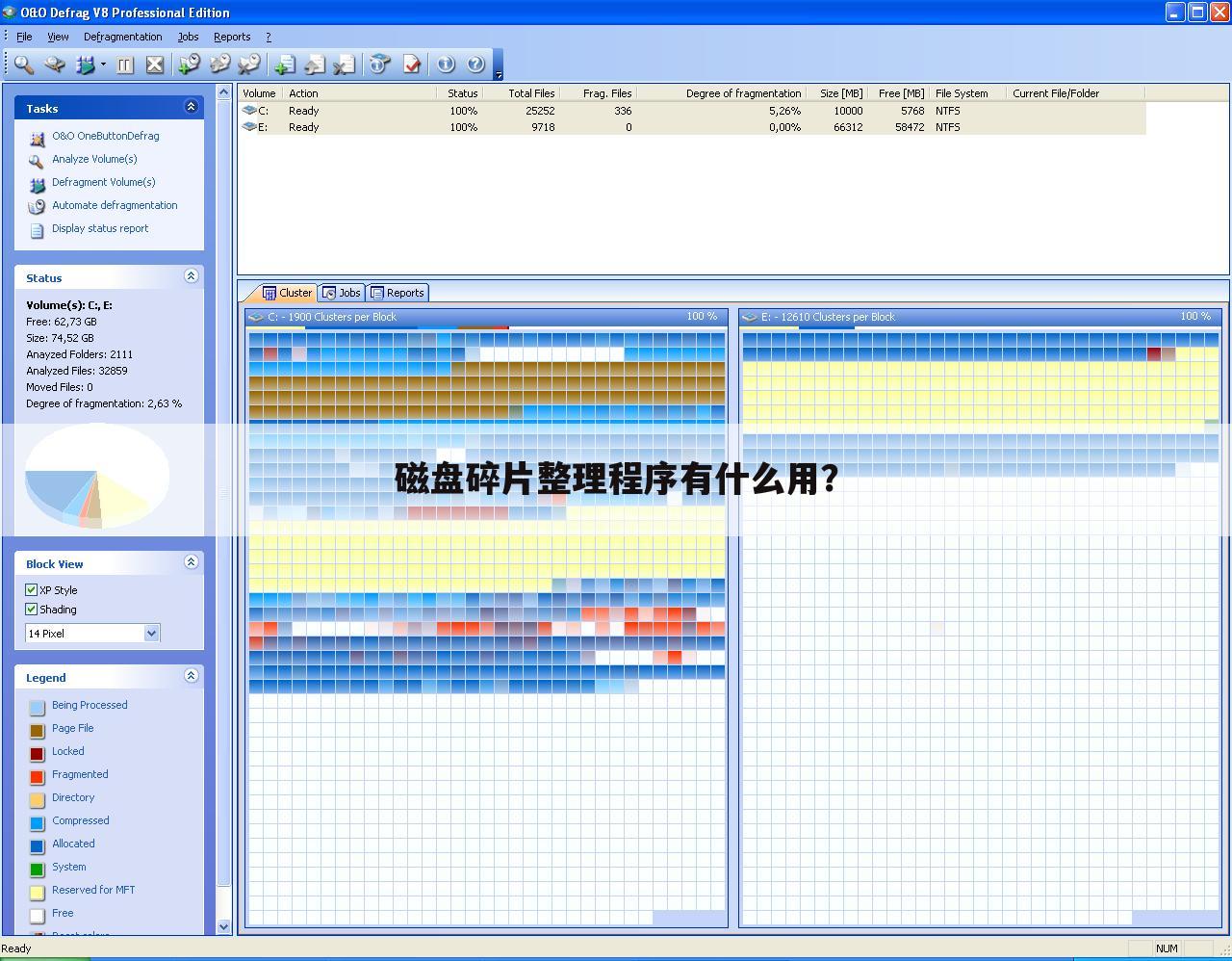Click the drive icon in E: cluster header
This screenshot has height=961, width=1232.
(x=750, y=317)
